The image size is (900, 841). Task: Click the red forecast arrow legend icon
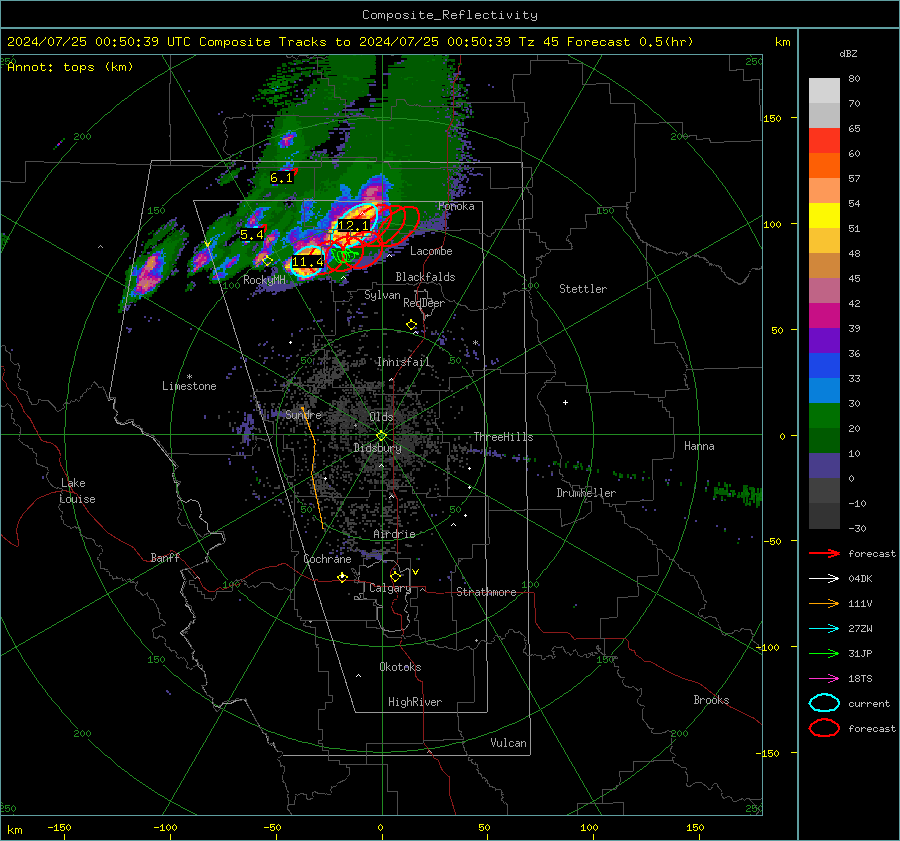click(824, 553)
